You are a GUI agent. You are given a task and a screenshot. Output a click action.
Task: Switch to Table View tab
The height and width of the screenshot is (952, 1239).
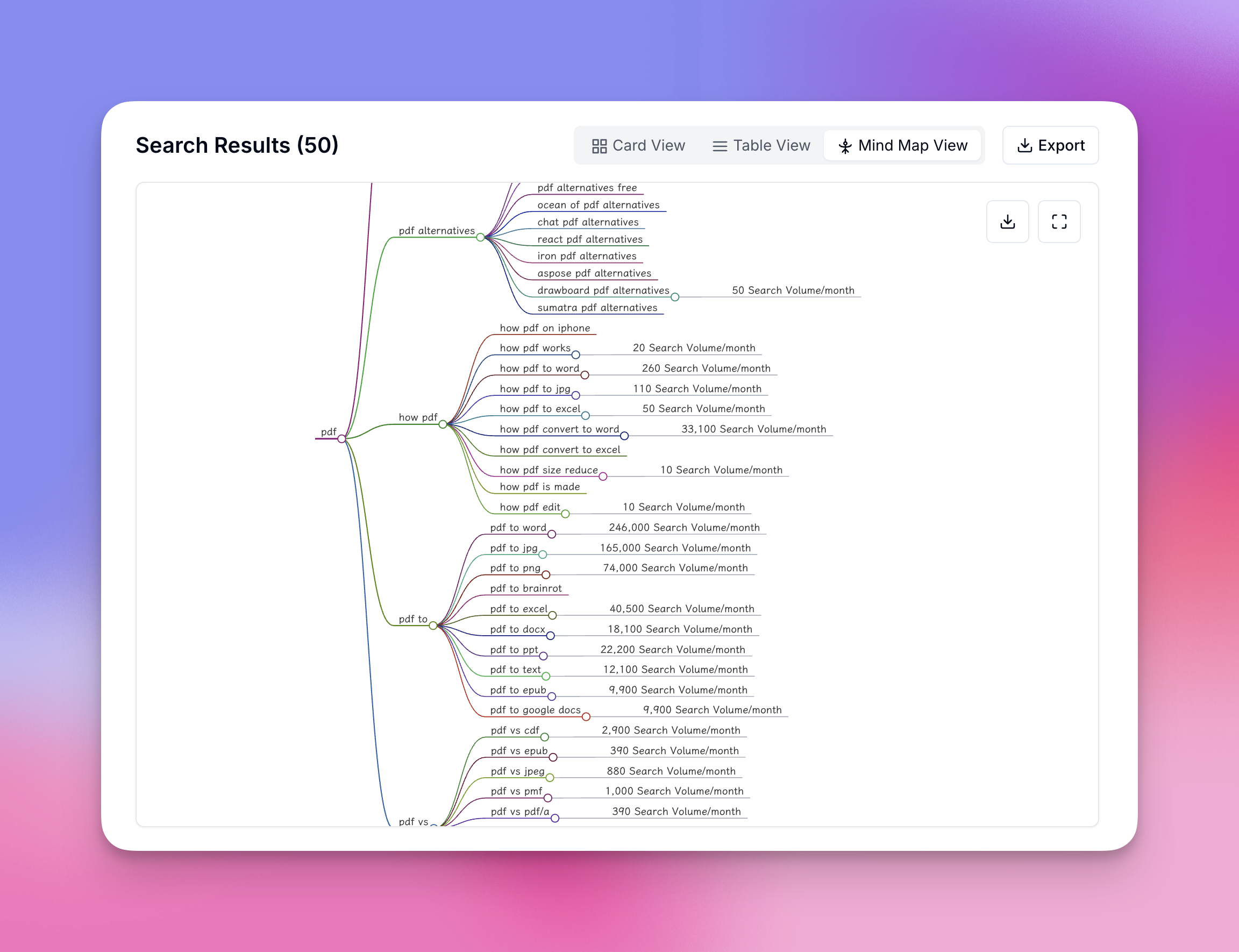click(x=761, y=146)
